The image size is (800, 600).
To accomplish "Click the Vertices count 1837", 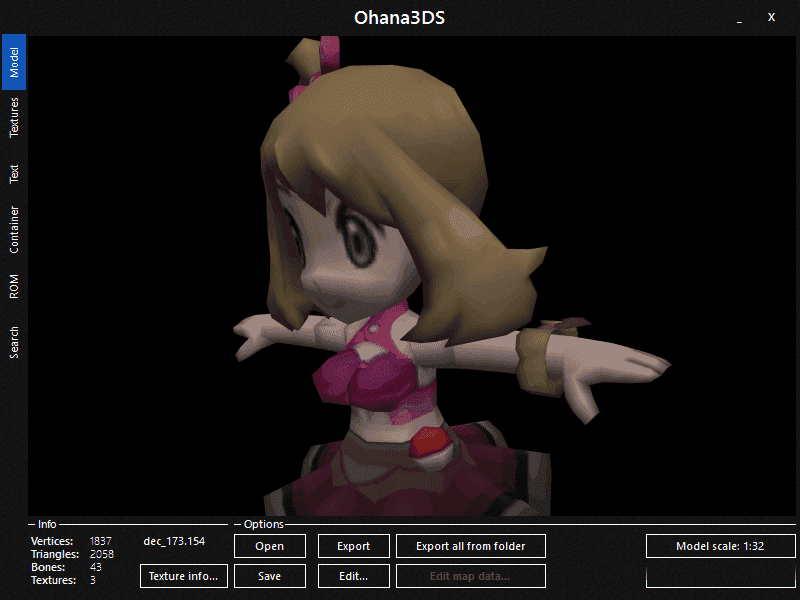I will pyautogui.click(x=101, y=541).
